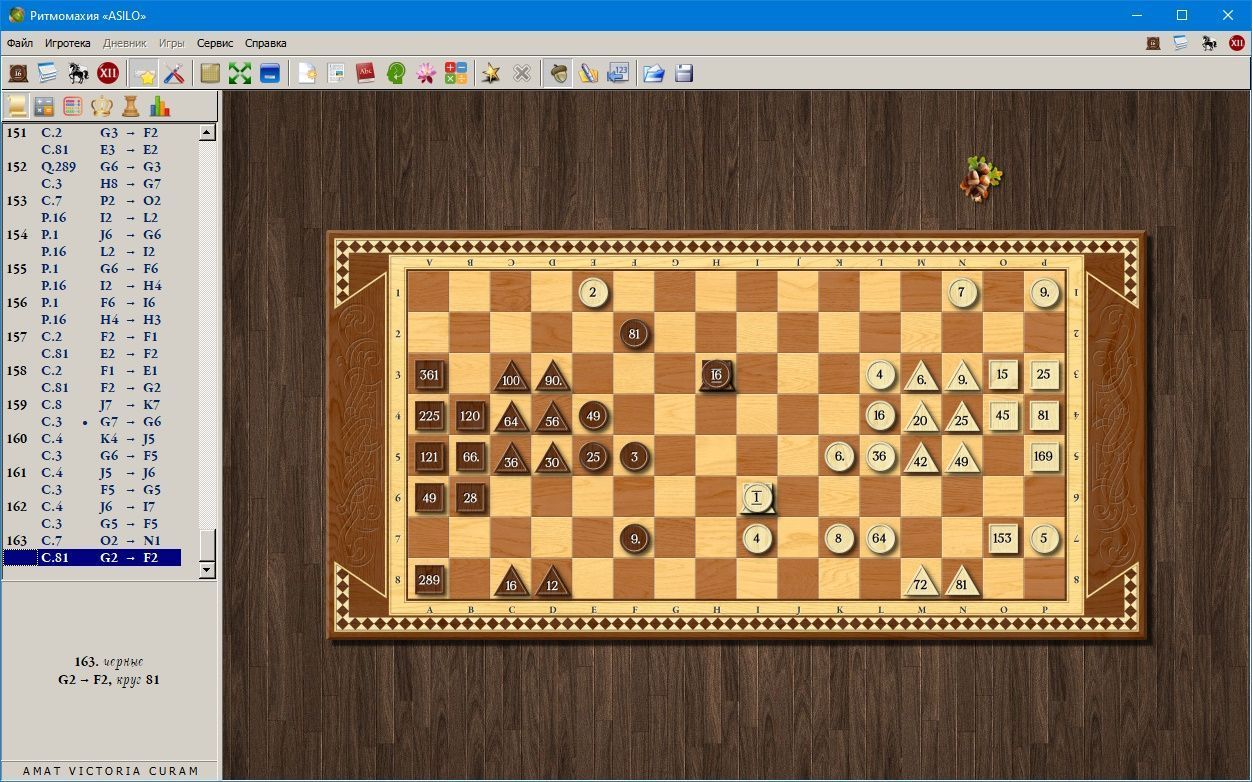Click the small black horse icon at menu bar right

(1209, 43)
